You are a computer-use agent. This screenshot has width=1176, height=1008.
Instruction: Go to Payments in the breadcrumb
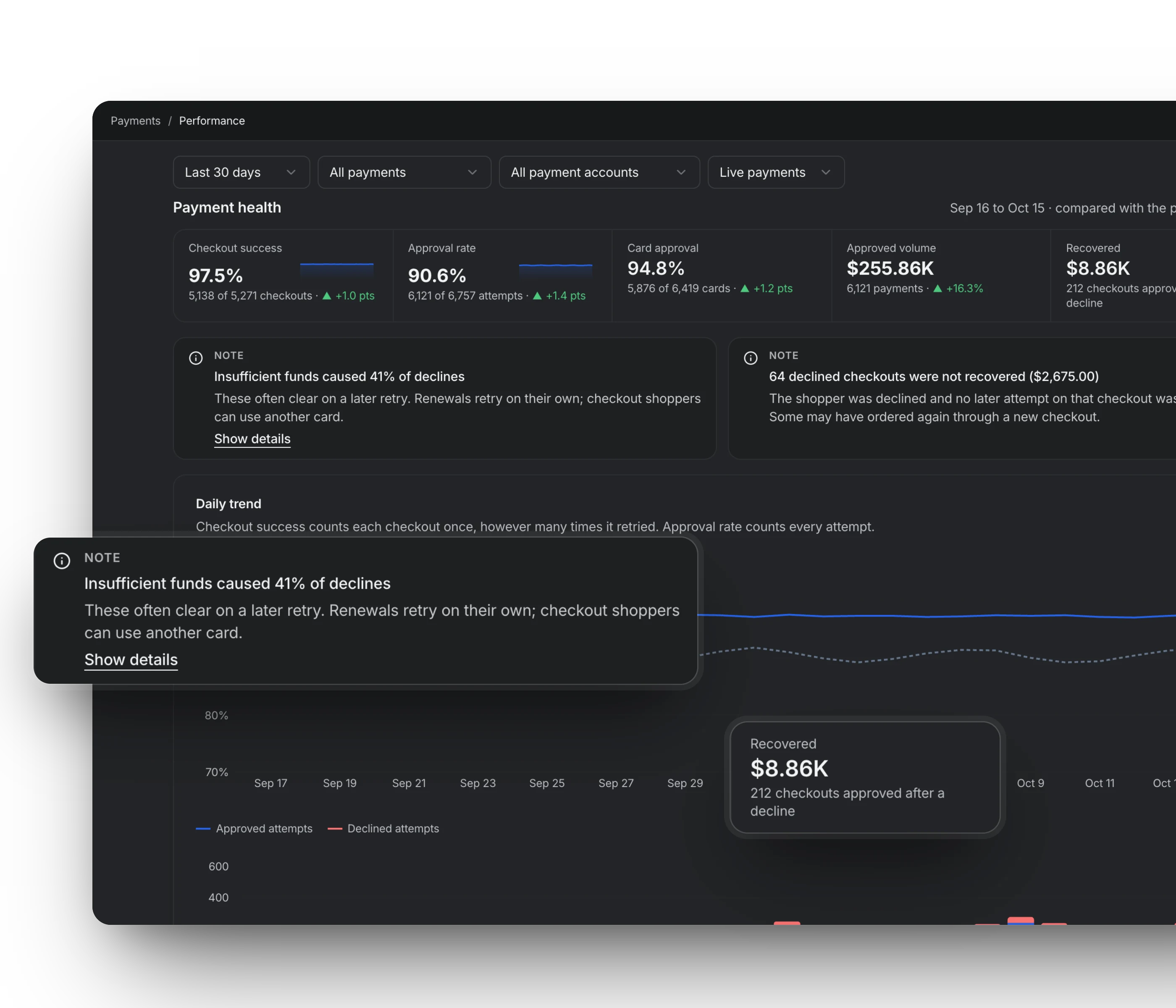[136, 121]
